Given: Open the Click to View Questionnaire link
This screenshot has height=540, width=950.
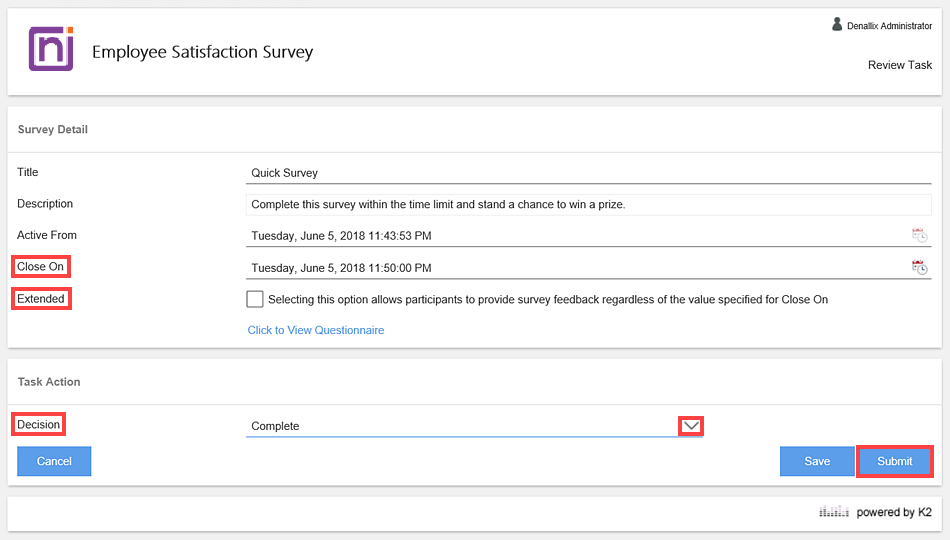Looking at the screenshot, I should coord(316,330).
